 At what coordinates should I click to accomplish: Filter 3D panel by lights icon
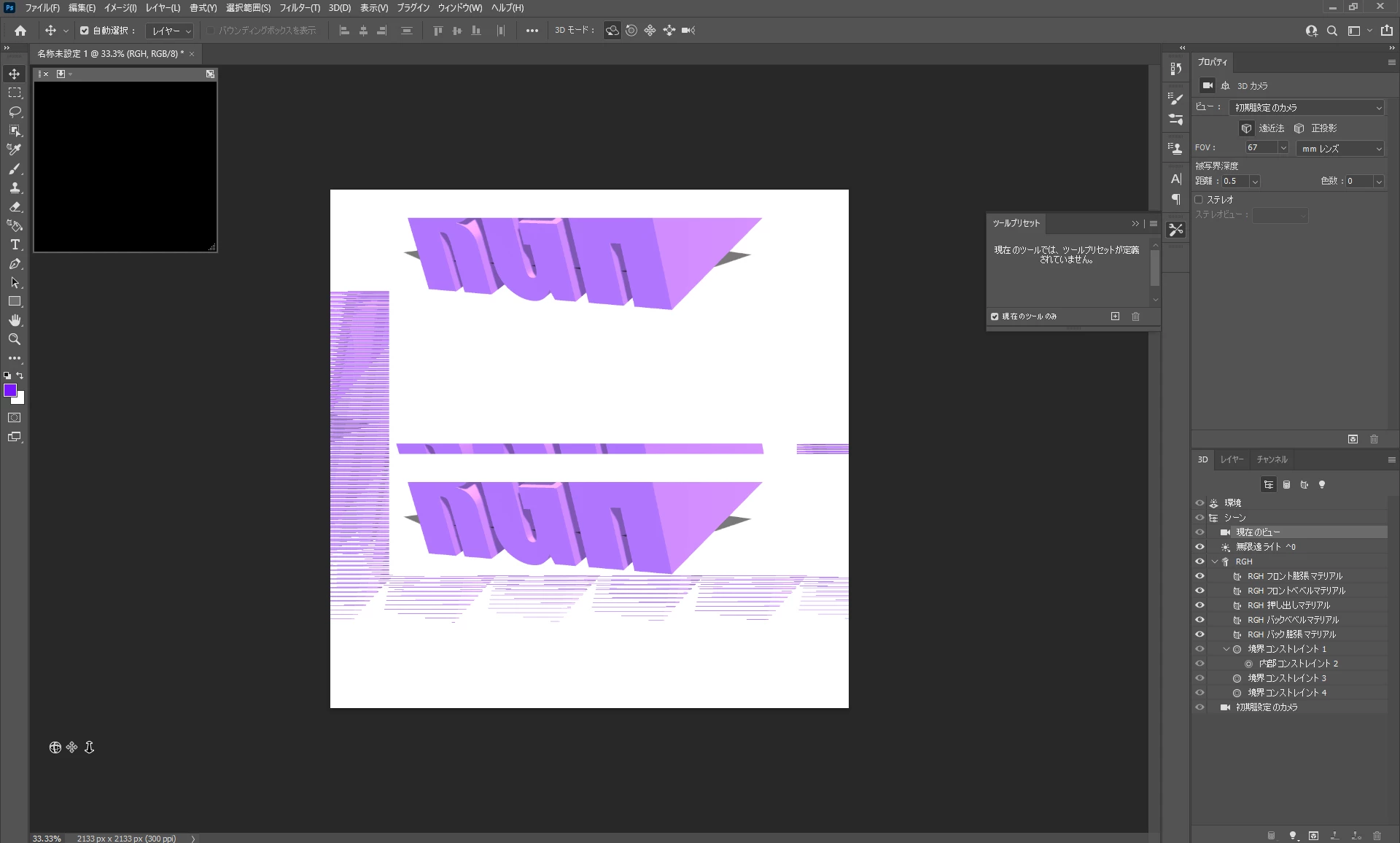point(1322,485)
